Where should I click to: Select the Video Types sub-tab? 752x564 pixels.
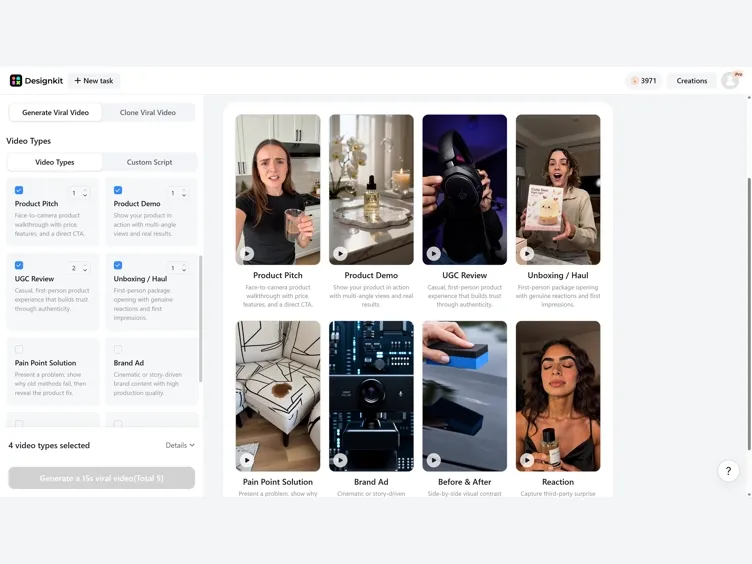coord(55,162)
